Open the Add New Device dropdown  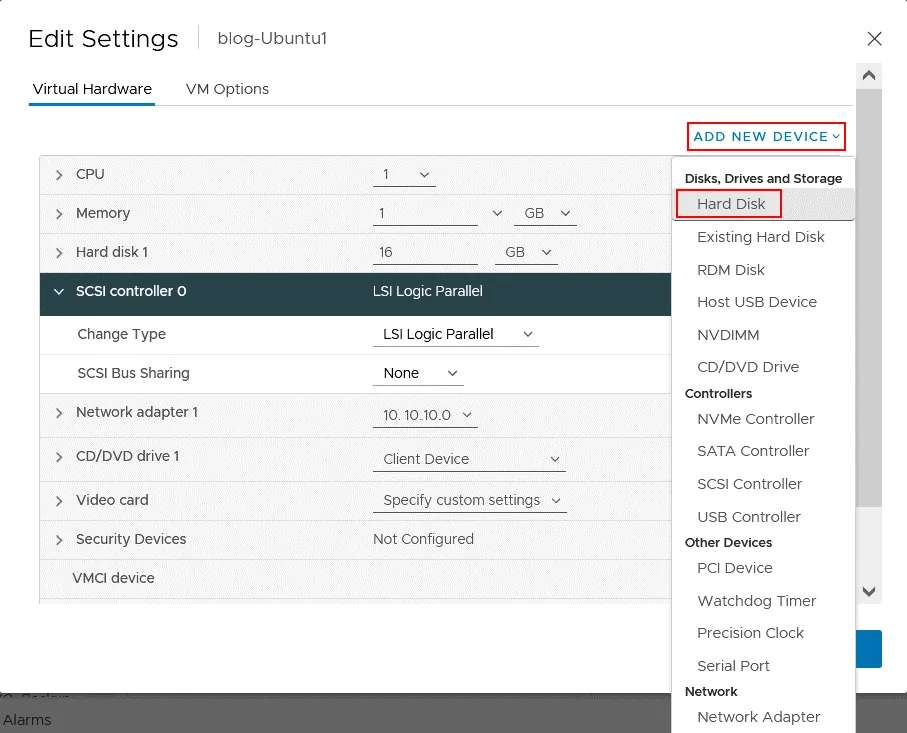pos(766,136)
